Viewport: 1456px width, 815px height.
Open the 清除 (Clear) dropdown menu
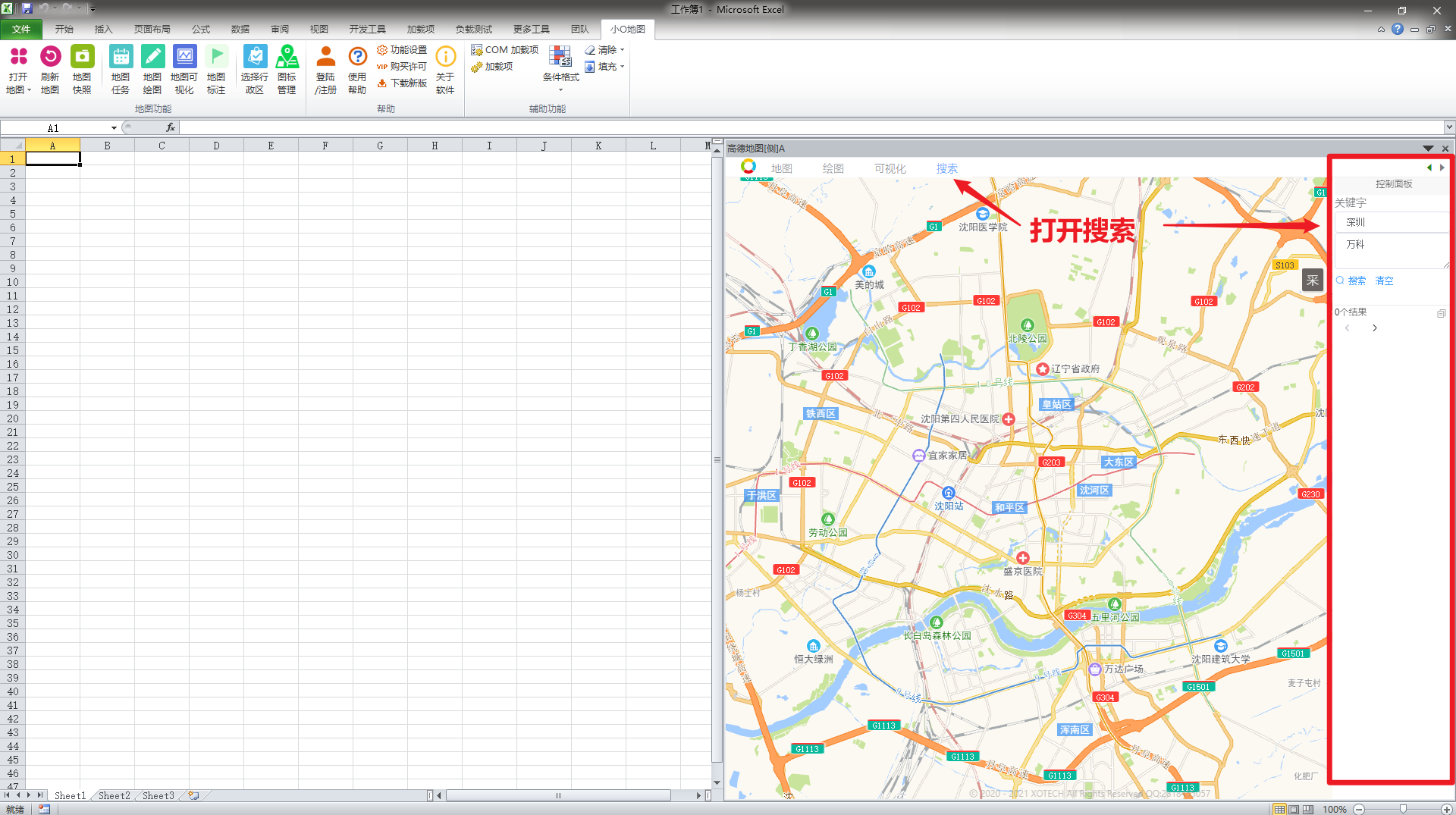606,50
